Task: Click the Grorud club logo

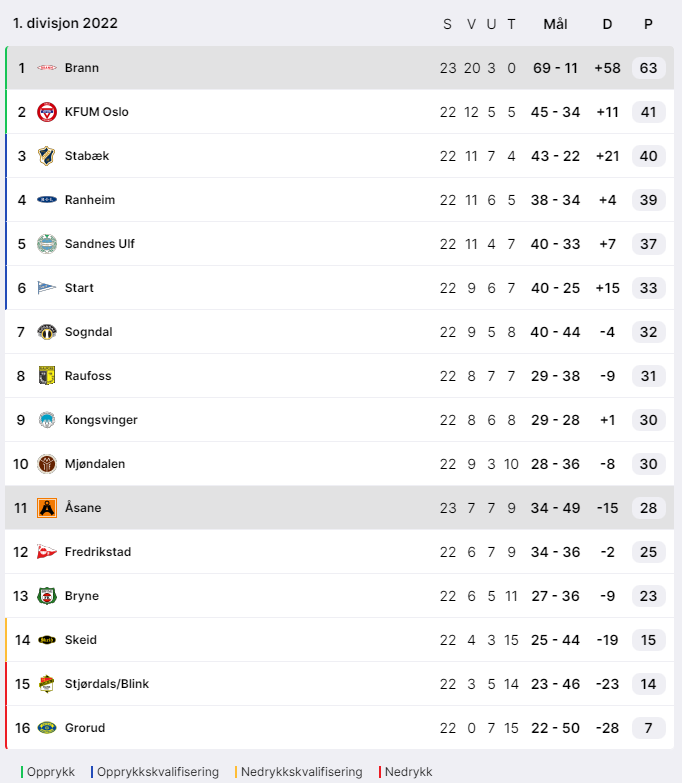Action: [47, 728]
